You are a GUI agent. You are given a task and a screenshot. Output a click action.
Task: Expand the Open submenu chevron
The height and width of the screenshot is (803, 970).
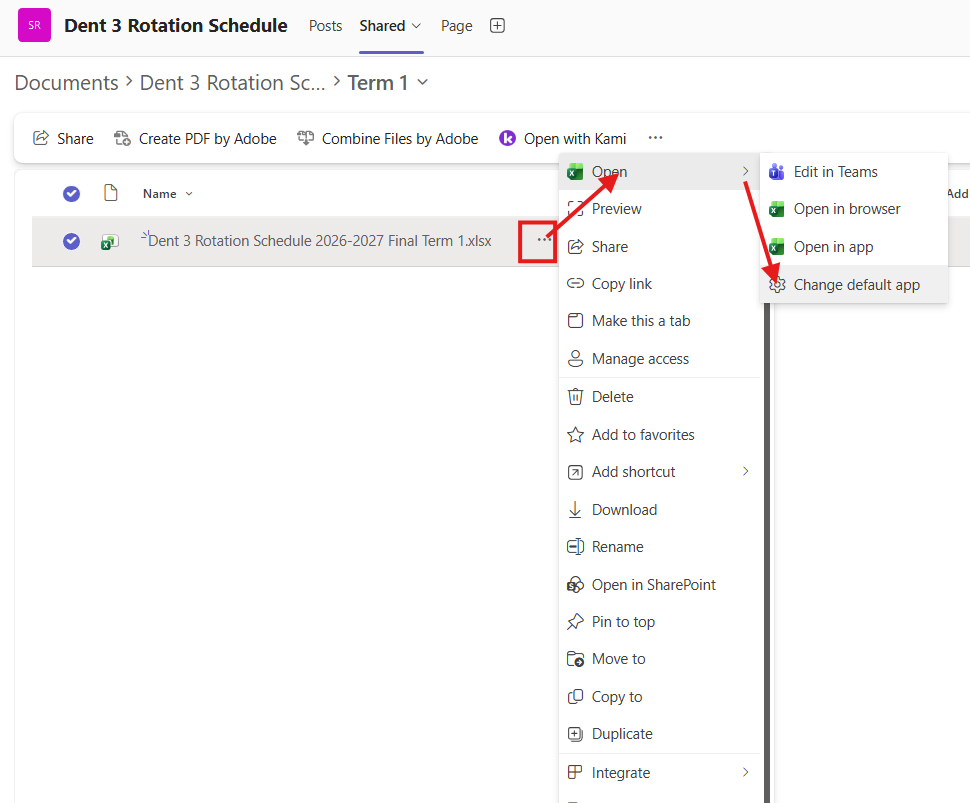pyautogui.click(x=745, y=171)
